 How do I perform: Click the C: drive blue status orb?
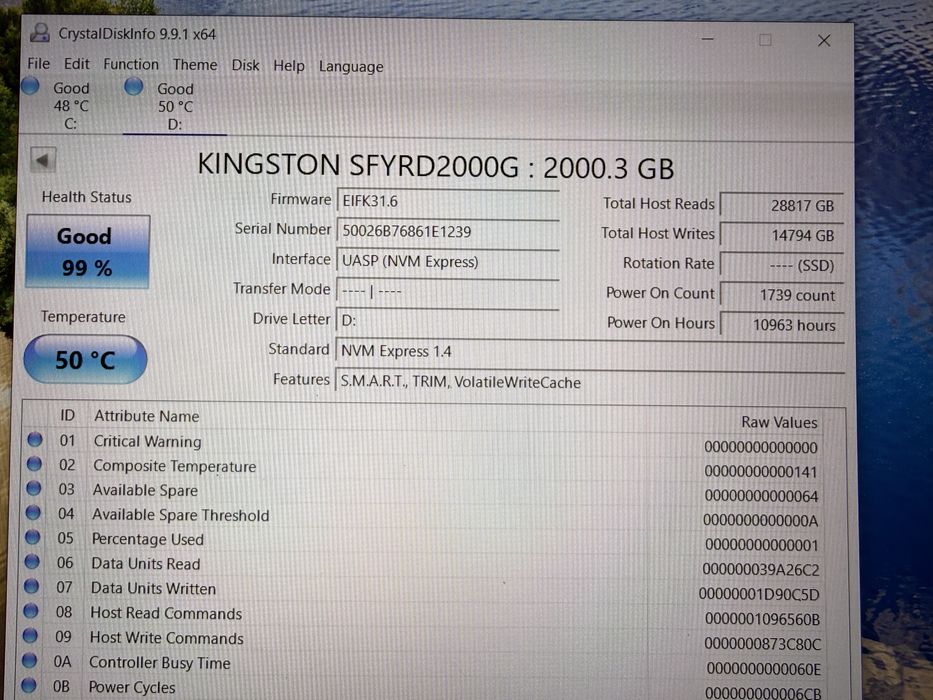[x=30, y=87]
